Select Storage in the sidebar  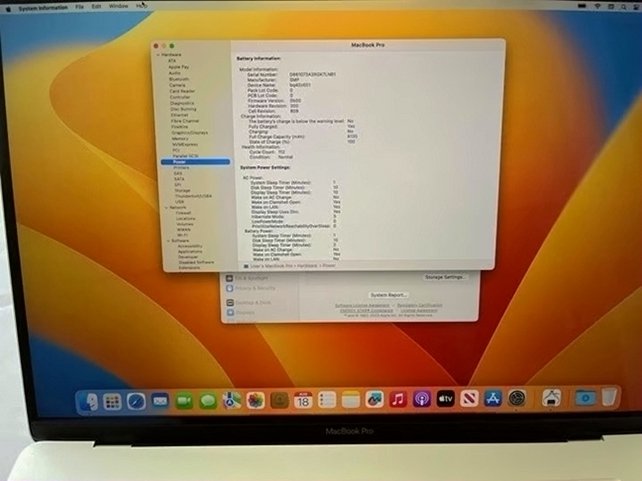pyautogui.click(x=182, y=190)
